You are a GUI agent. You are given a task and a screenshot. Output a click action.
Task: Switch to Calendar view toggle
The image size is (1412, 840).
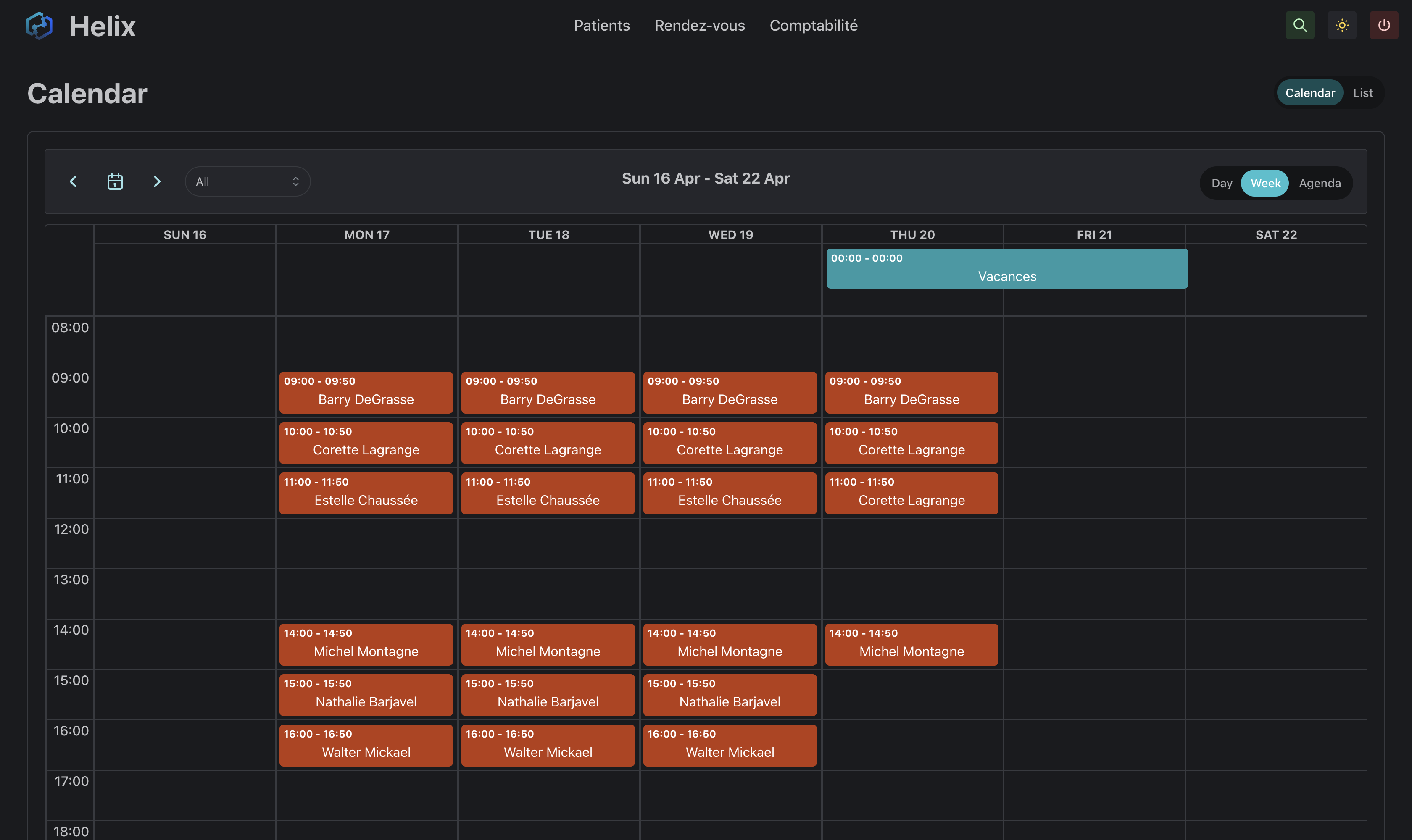tap(1309, 93)
